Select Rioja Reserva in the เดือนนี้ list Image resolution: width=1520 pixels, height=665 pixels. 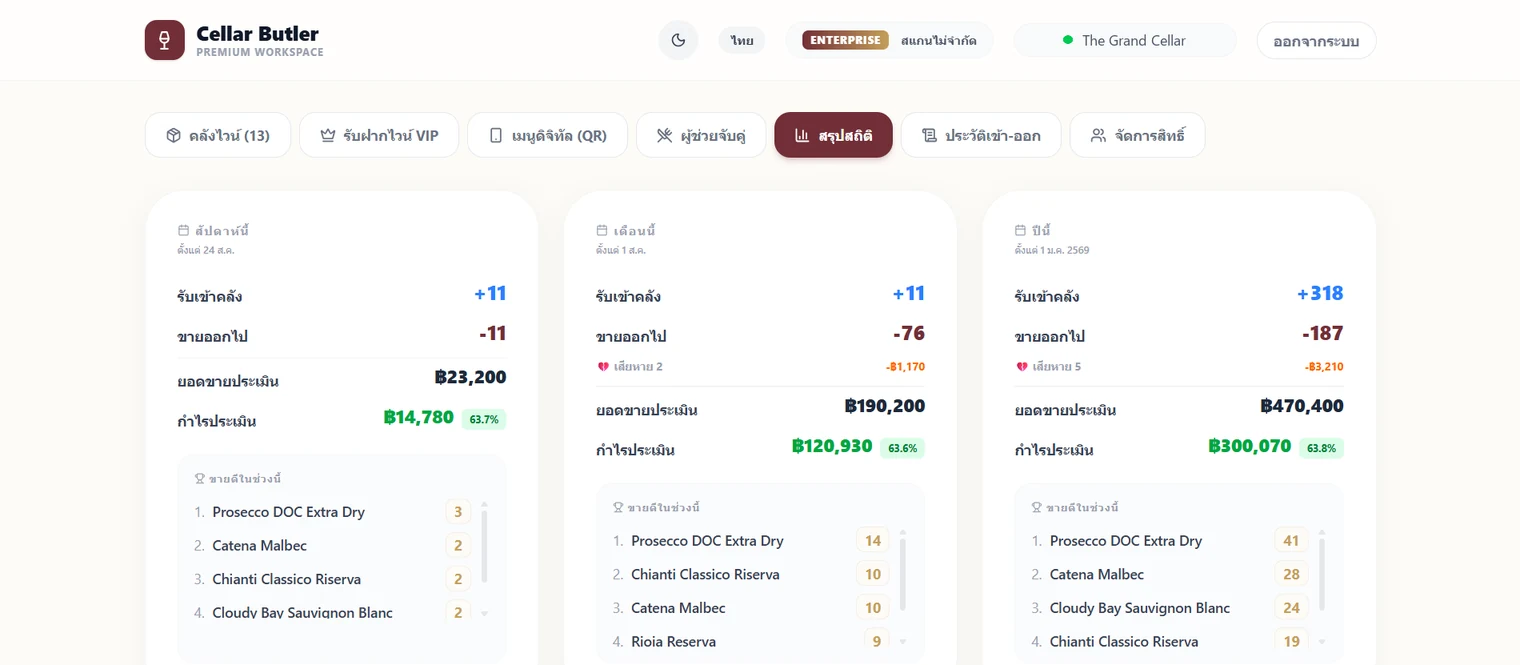[x=673, y=642]
